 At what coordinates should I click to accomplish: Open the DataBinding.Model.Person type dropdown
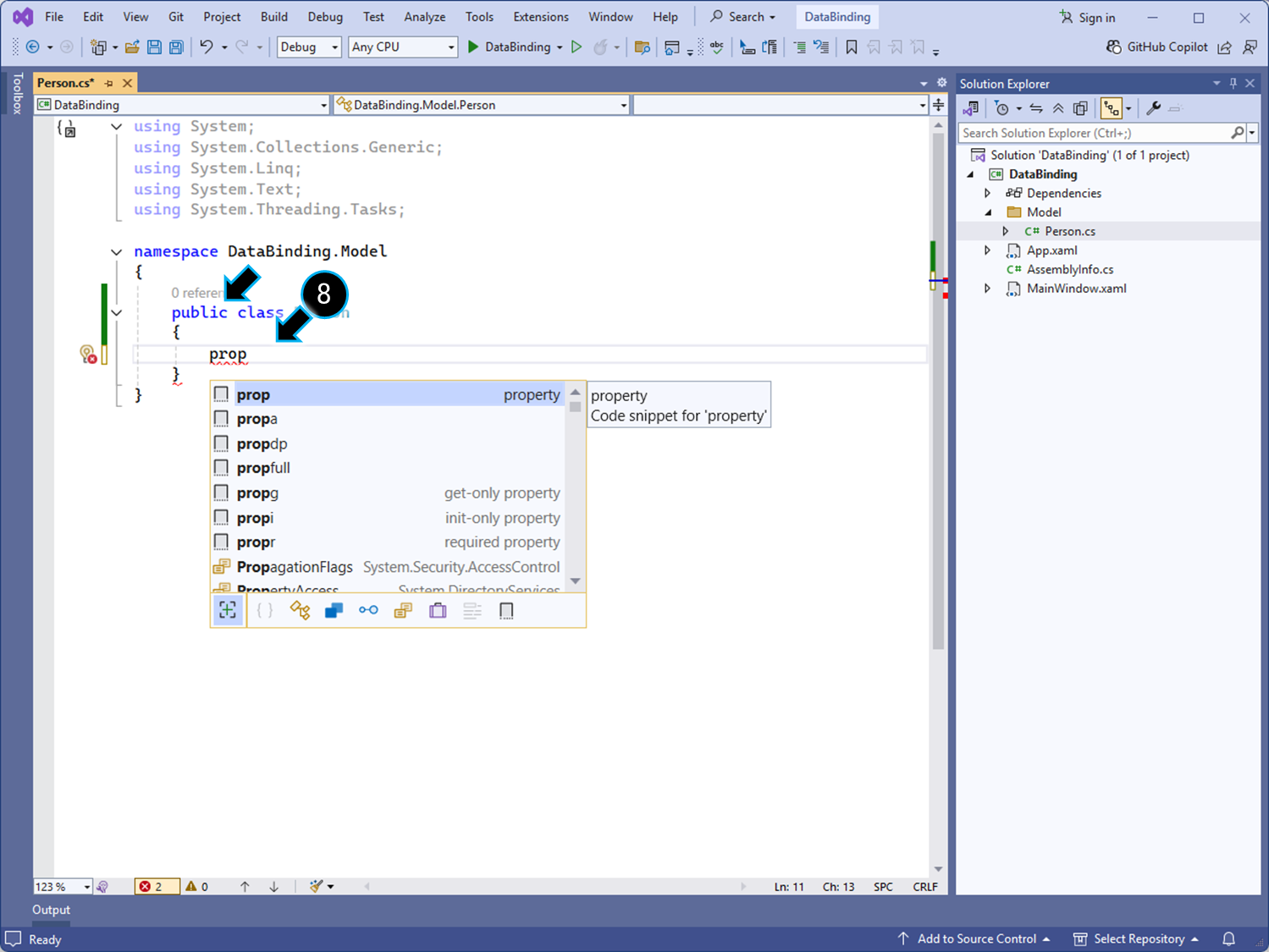[x=482, y=105]
